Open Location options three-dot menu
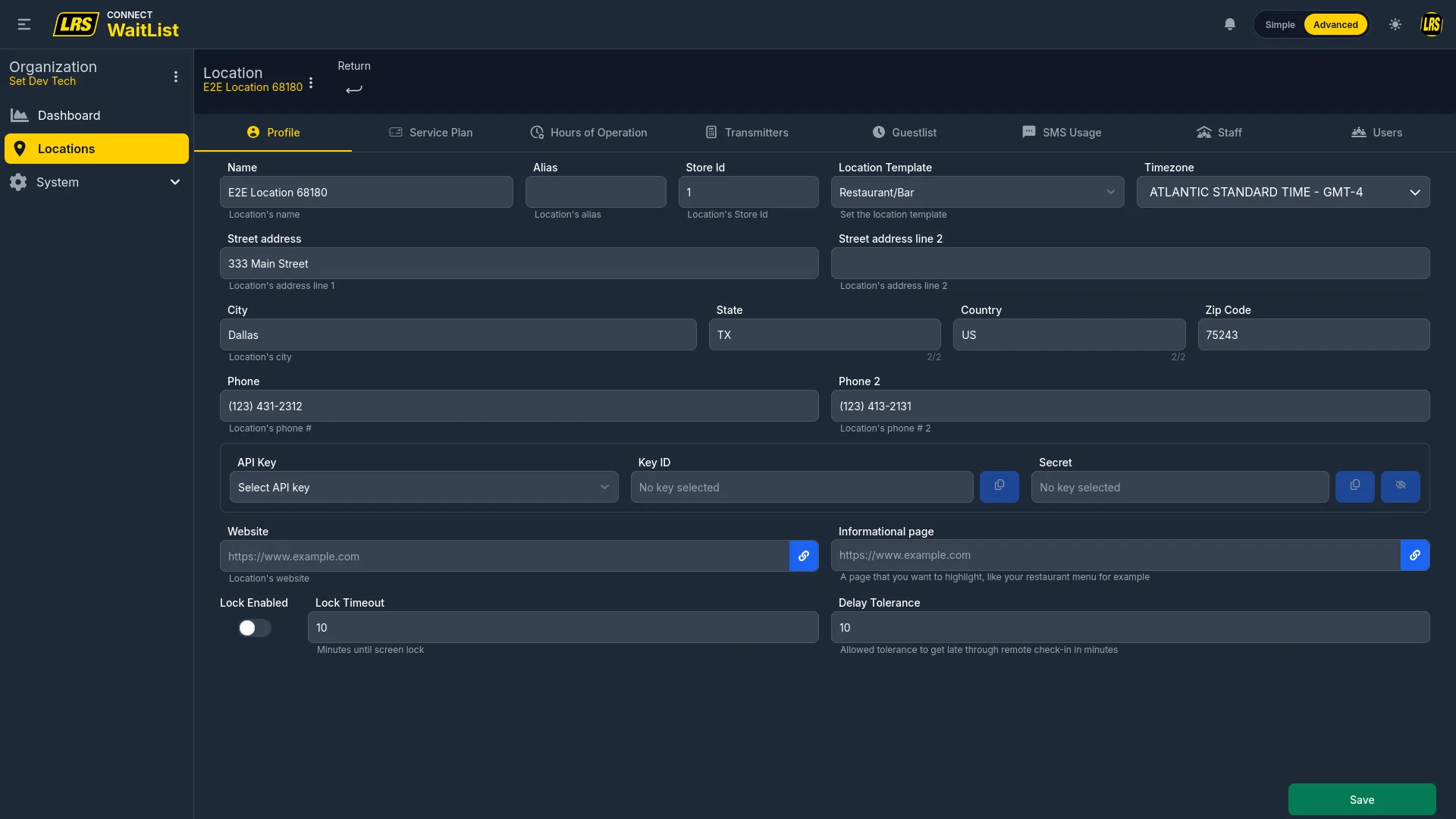The width and height of the screenshot is (1456, 819). click(311, 83)
